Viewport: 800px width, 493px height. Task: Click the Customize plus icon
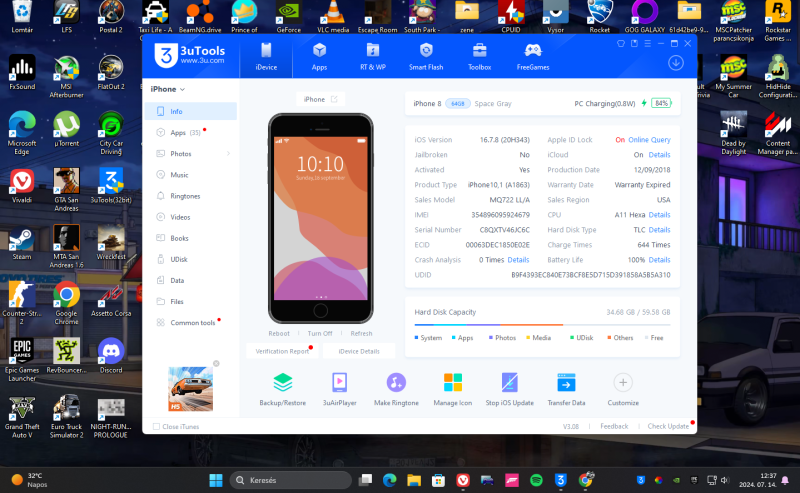[x=622, y=382]
